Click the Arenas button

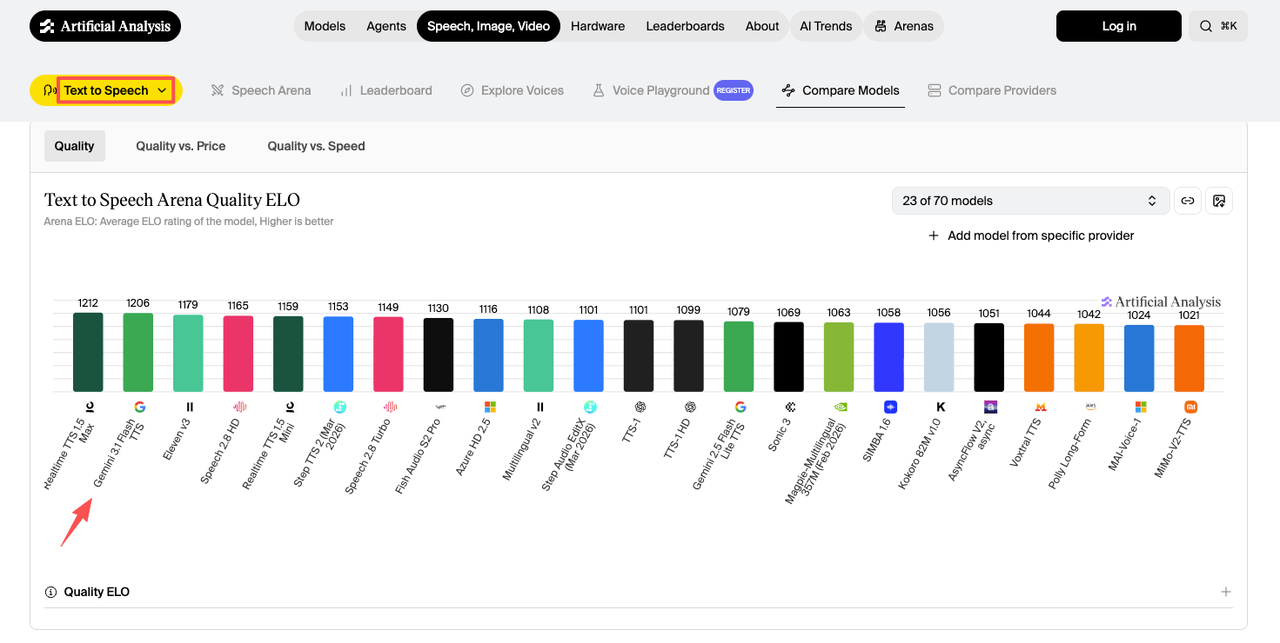coord(904,26)
